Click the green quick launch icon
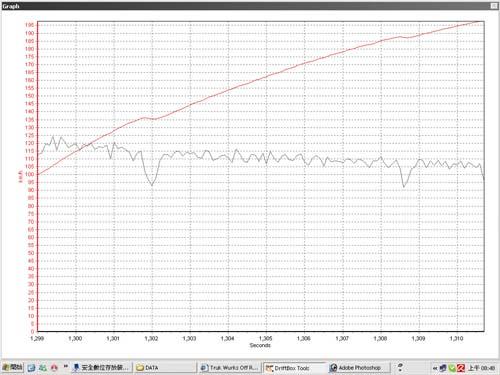 pos(43,368)
